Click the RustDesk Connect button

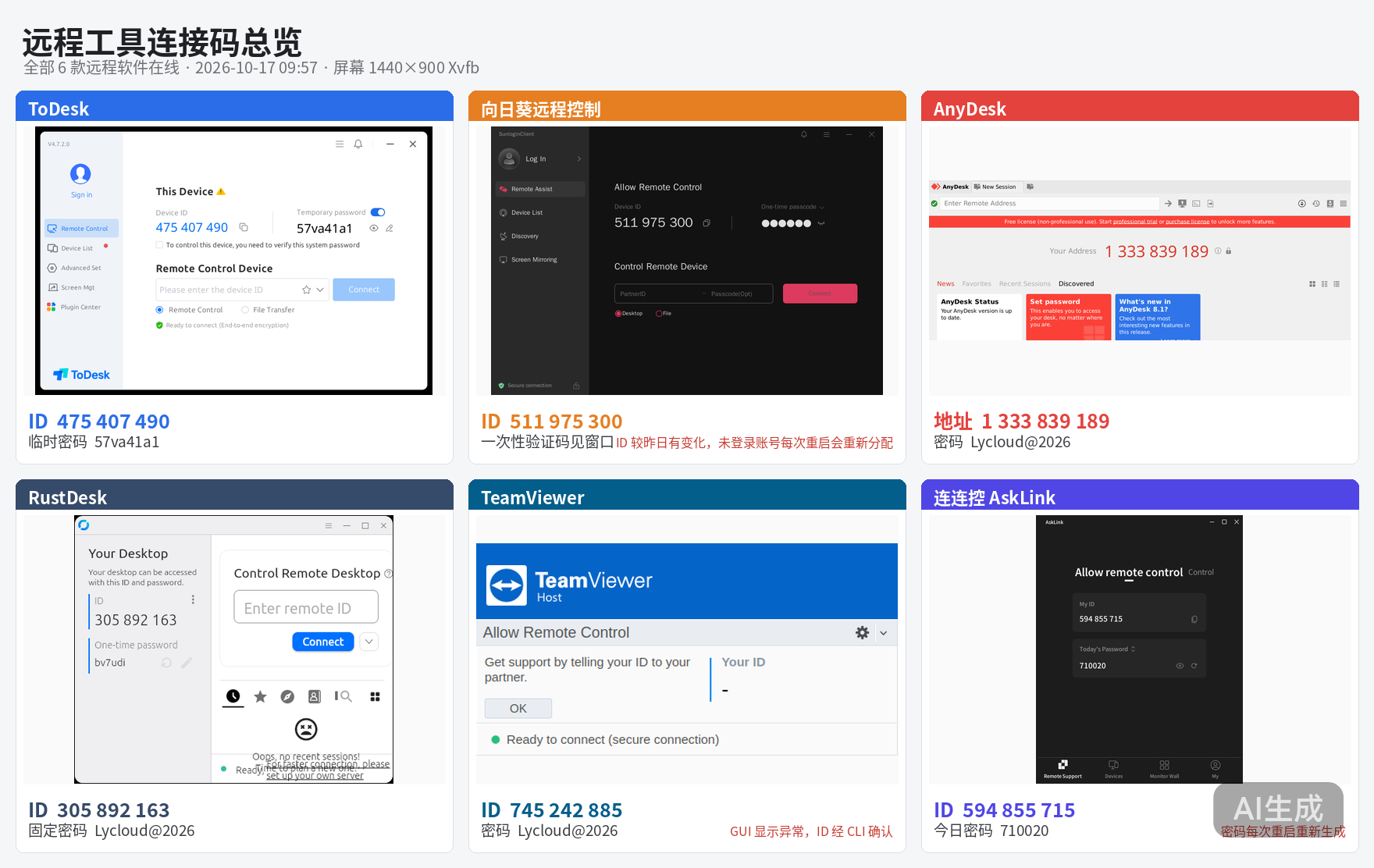(323, 642)
